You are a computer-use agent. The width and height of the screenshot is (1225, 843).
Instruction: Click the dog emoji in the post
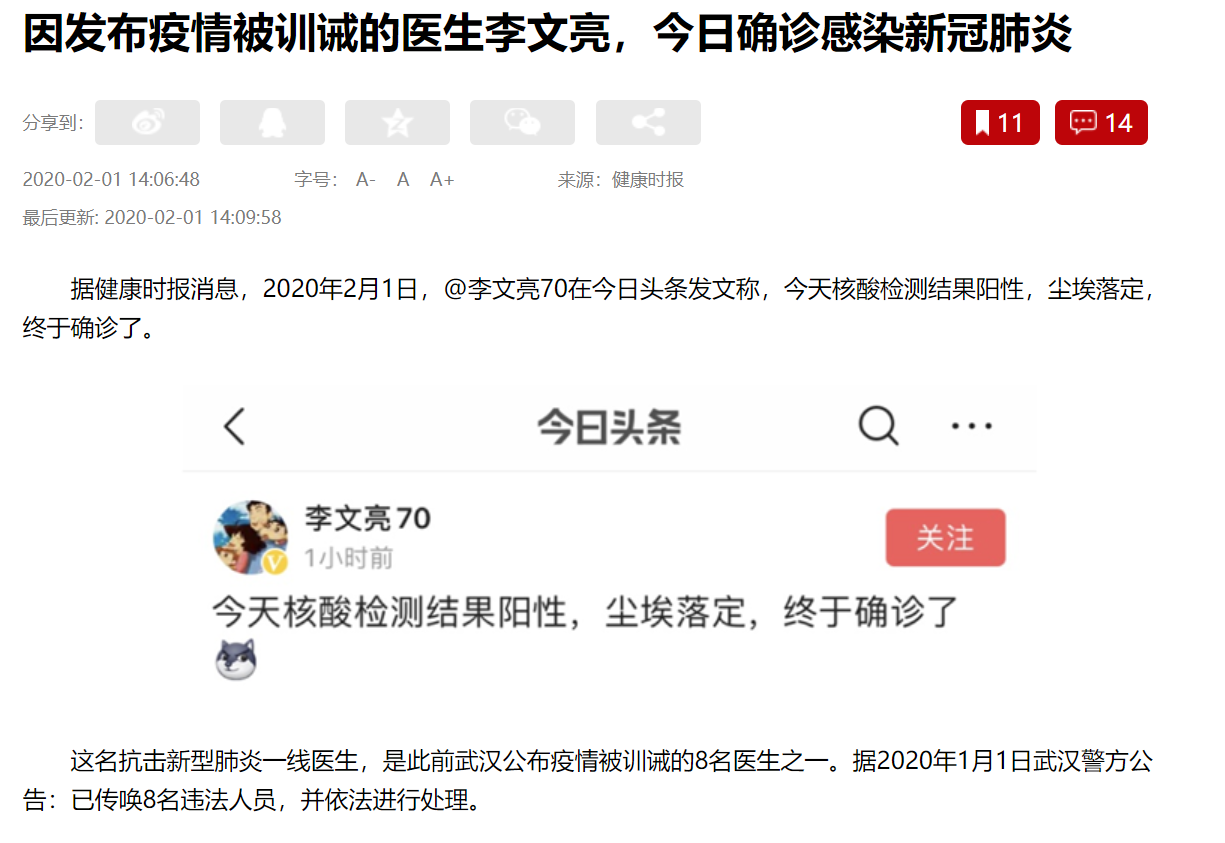(x=237, y=661)
